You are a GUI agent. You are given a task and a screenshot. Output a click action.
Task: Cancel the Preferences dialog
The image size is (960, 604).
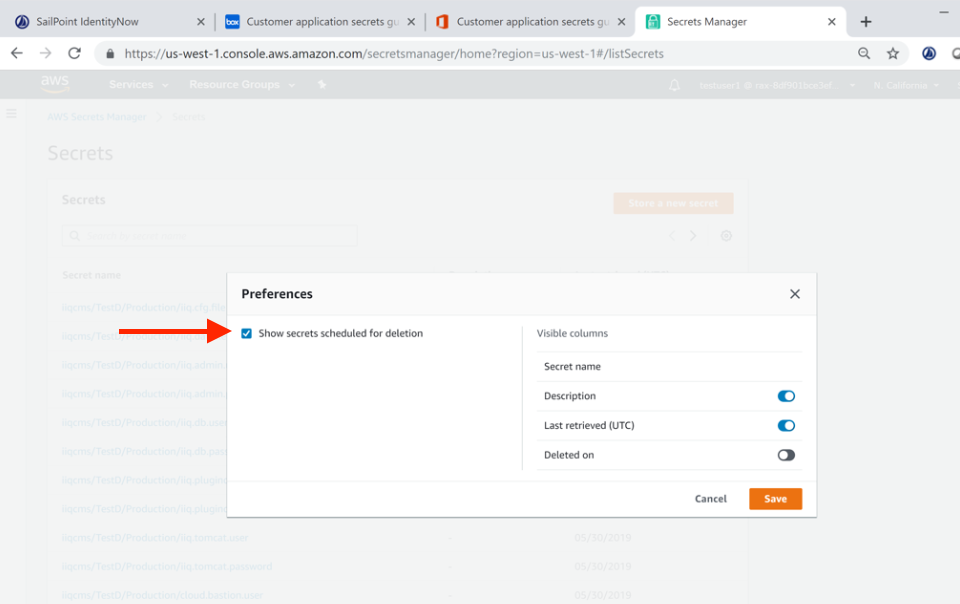(x=710, y=499)
